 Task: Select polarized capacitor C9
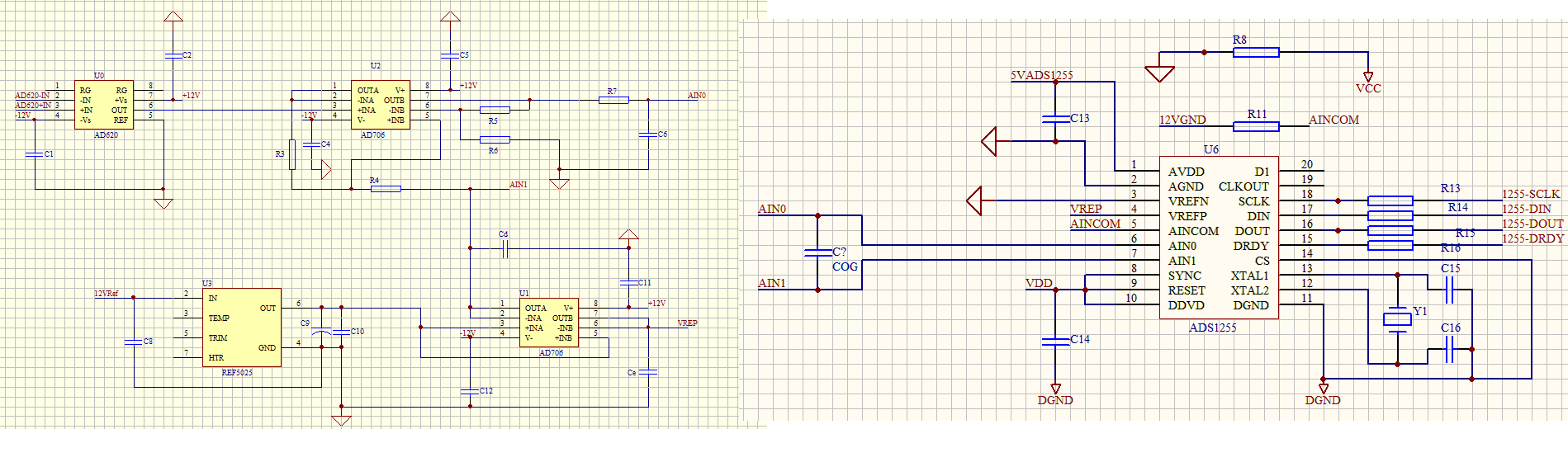tap(322, 332)
